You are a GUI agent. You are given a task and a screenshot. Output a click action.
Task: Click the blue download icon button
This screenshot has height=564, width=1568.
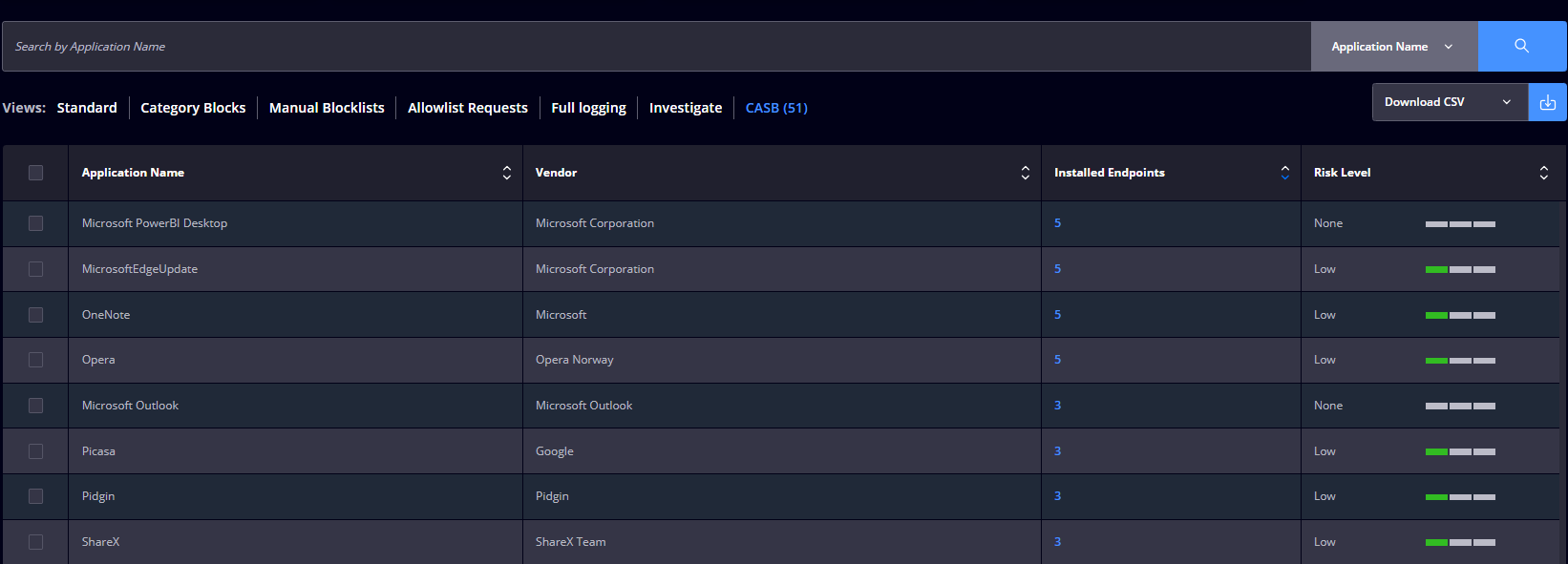point(1548,102)
